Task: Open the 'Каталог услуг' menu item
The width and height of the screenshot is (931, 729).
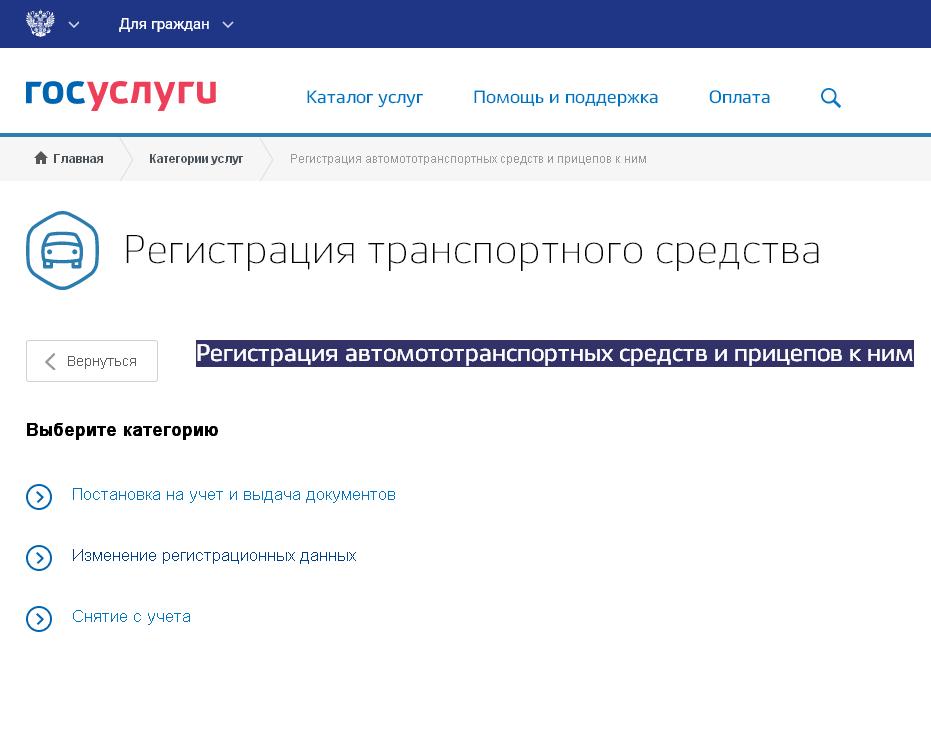Action: 364,97
